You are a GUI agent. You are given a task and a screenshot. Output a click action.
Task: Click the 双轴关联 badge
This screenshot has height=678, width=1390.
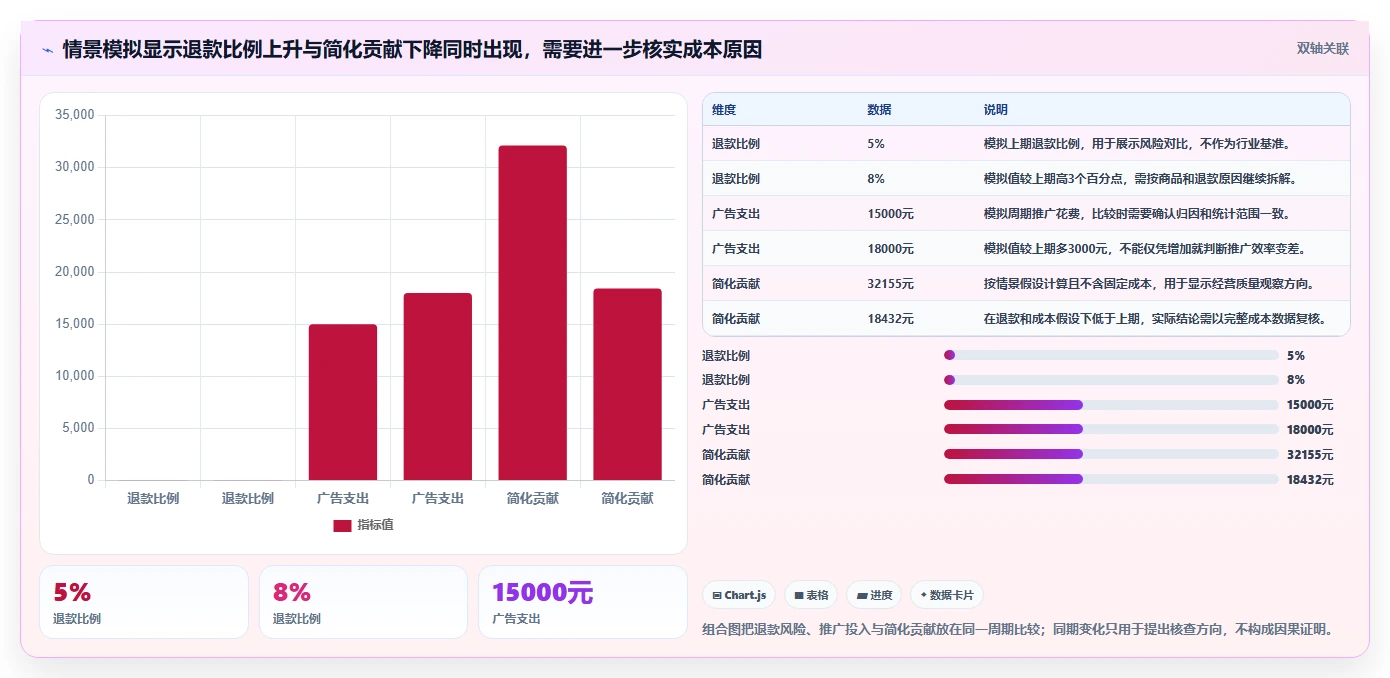pyautogui.click(x=1323, y=48)
